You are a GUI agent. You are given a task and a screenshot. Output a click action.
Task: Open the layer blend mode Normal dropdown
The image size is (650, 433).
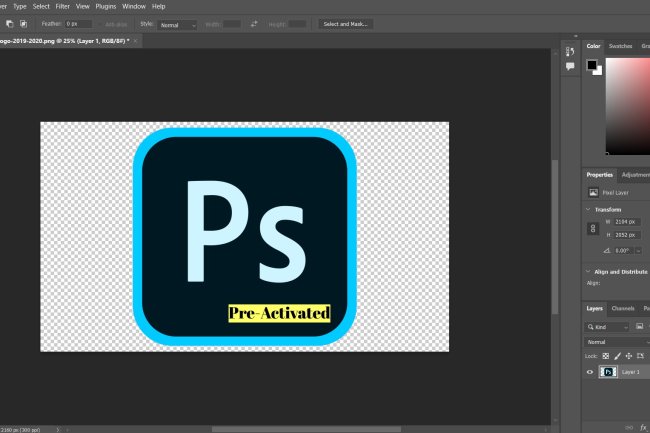coord(615,341)
